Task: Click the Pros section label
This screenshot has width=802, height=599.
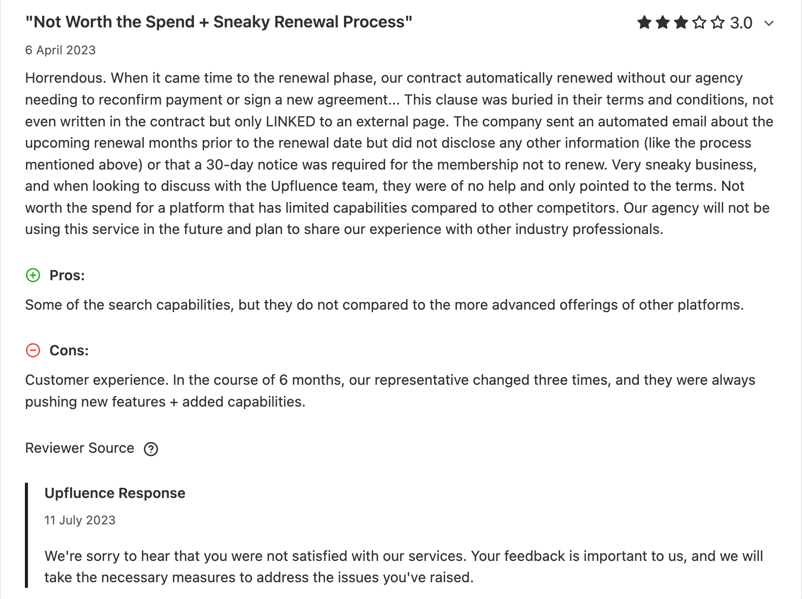Action: click(x=67, y=275)
